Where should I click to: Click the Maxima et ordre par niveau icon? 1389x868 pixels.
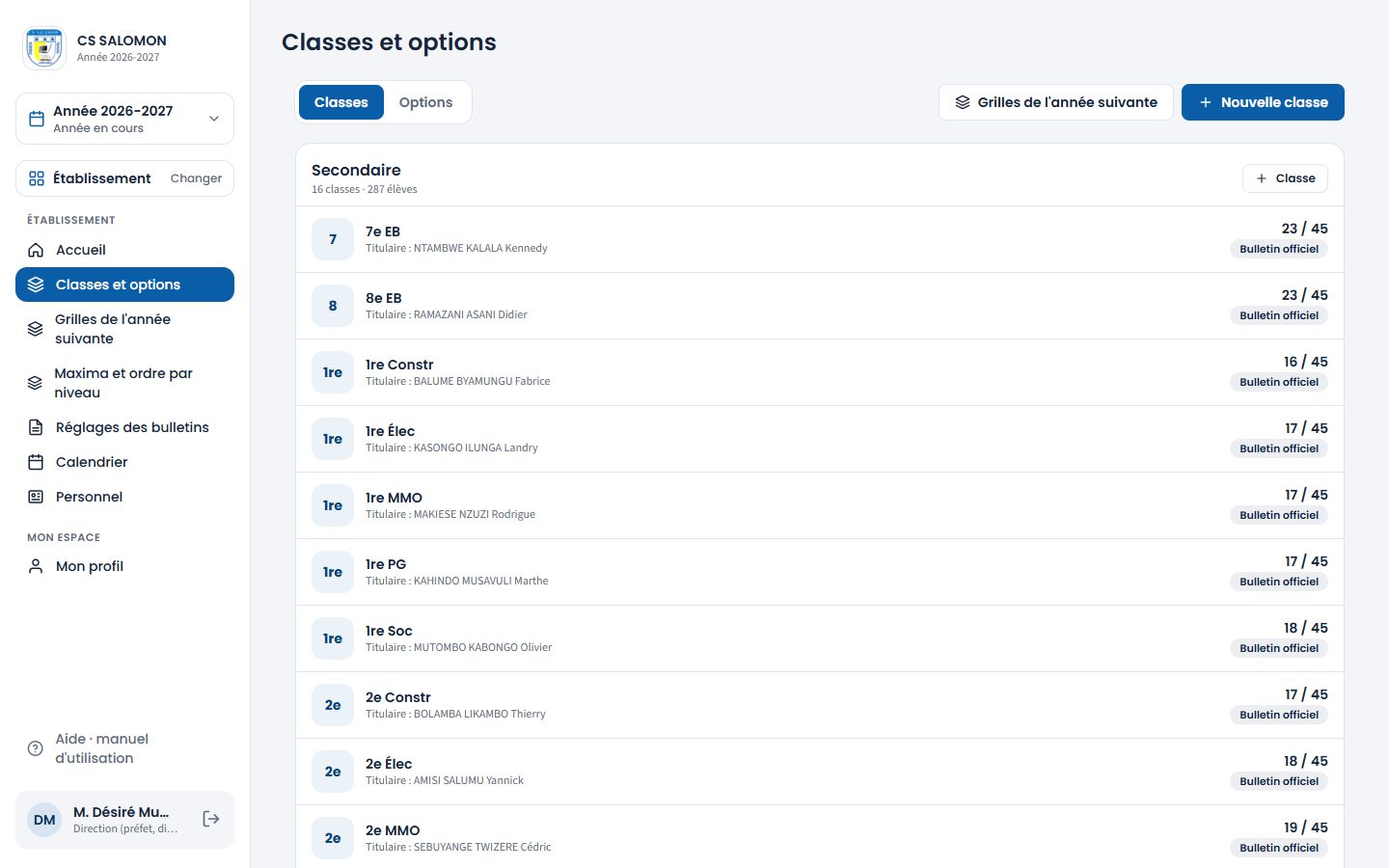tap(35, 383)
